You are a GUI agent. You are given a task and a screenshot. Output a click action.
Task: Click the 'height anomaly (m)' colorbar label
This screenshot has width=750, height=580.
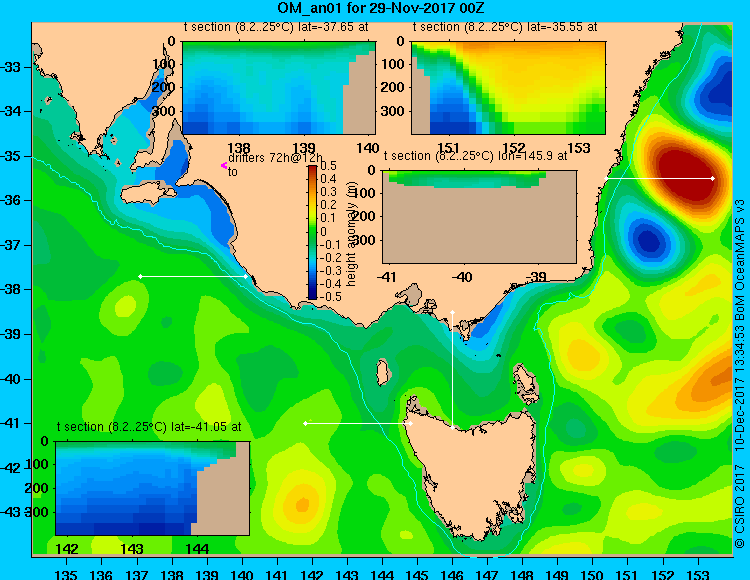pos(351,234)
